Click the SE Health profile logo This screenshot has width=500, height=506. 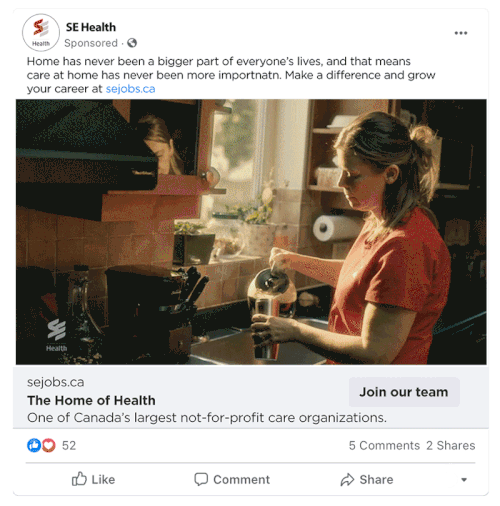41,33
